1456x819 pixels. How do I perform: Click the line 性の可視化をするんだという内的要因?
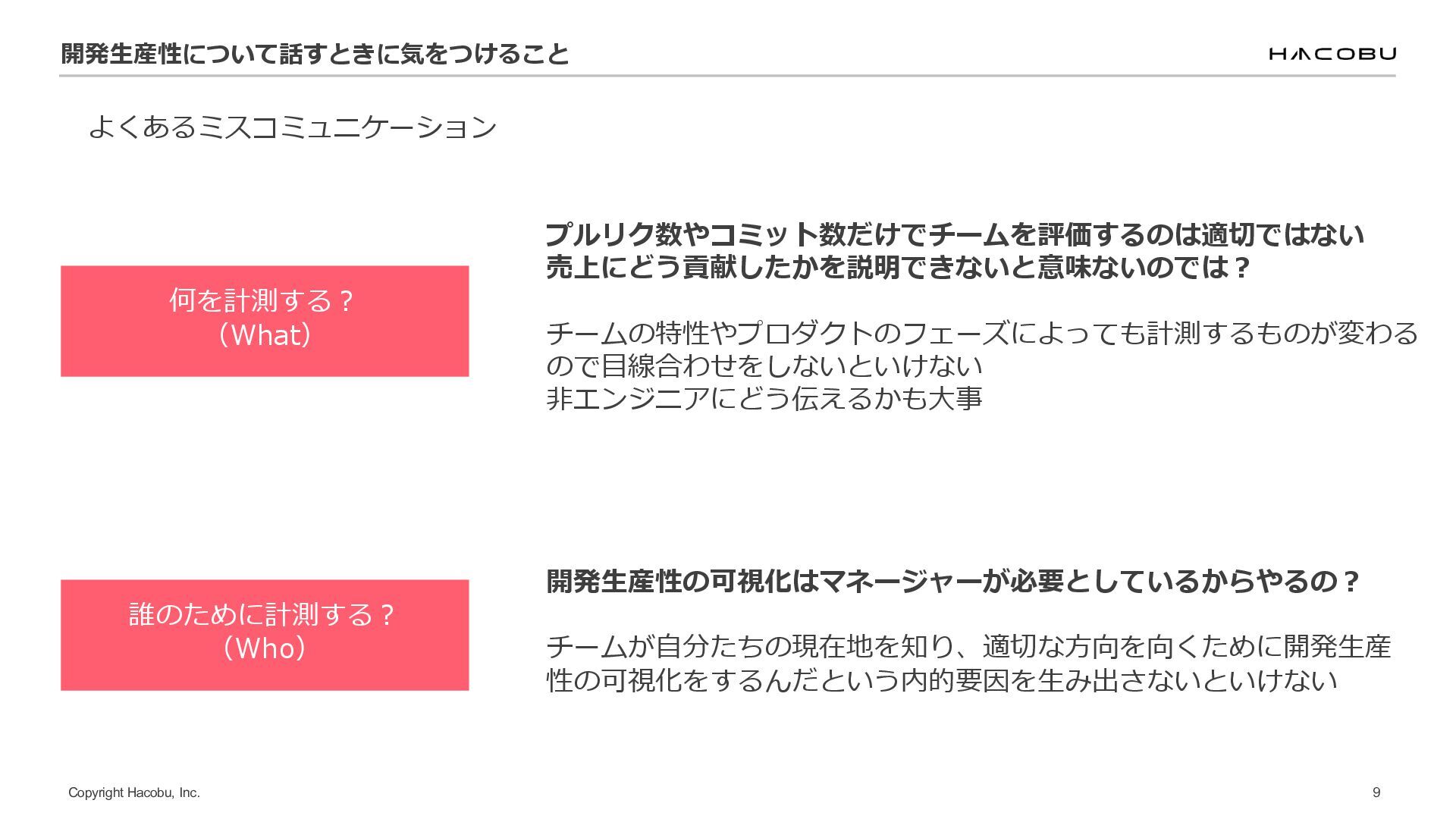coord(942,680)
